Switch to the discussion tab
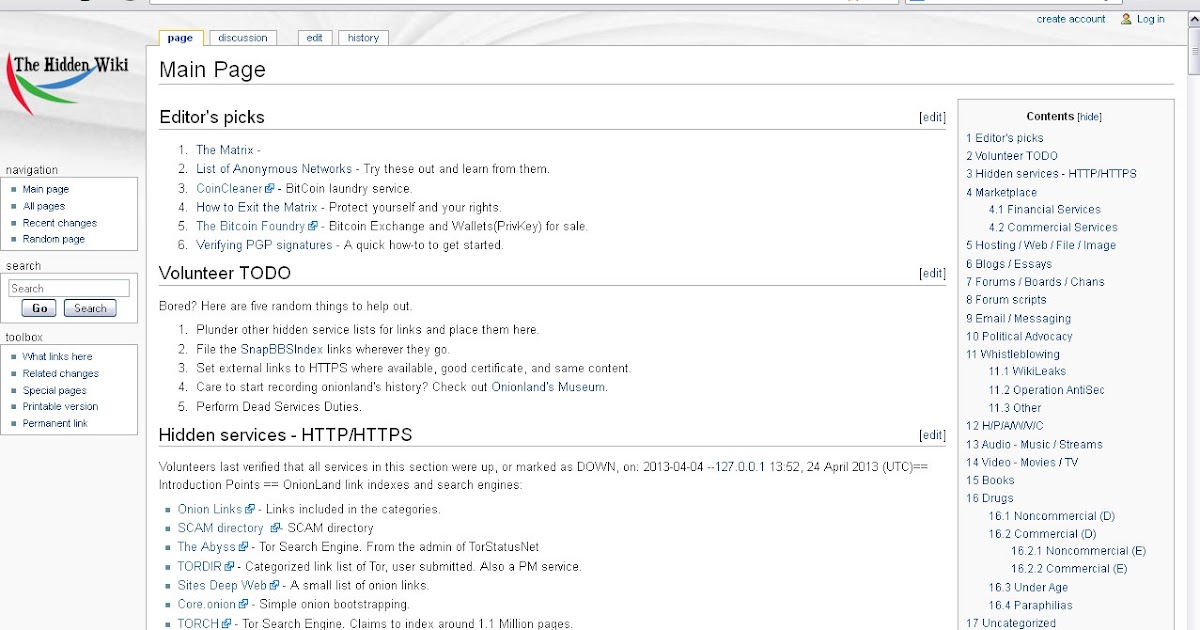Viewport: 1200px width, 630px height. click(x=243, y=38)
